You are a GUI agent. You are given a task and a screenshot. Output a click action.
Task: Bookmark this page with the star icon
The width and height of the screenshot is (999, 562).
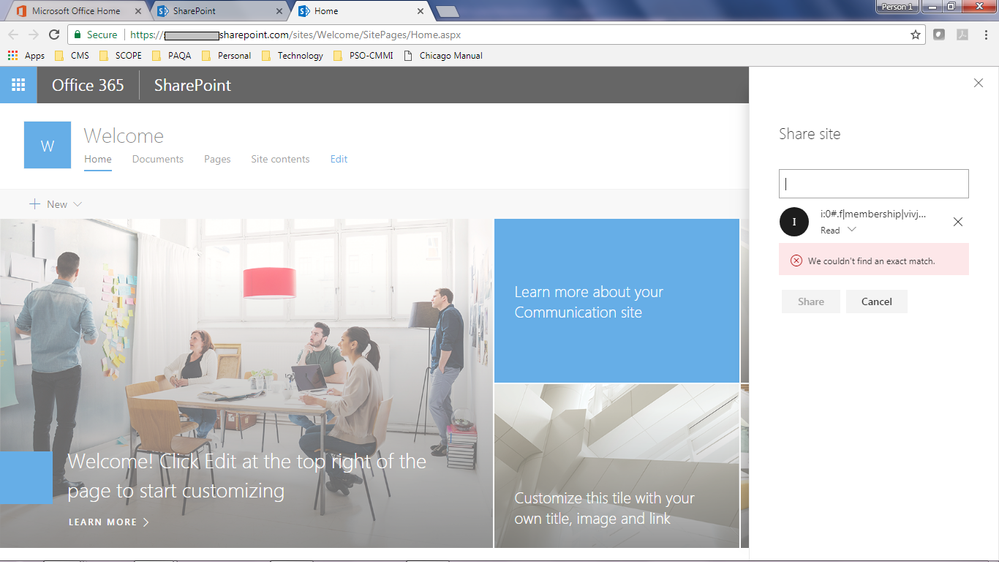[916, 34]
